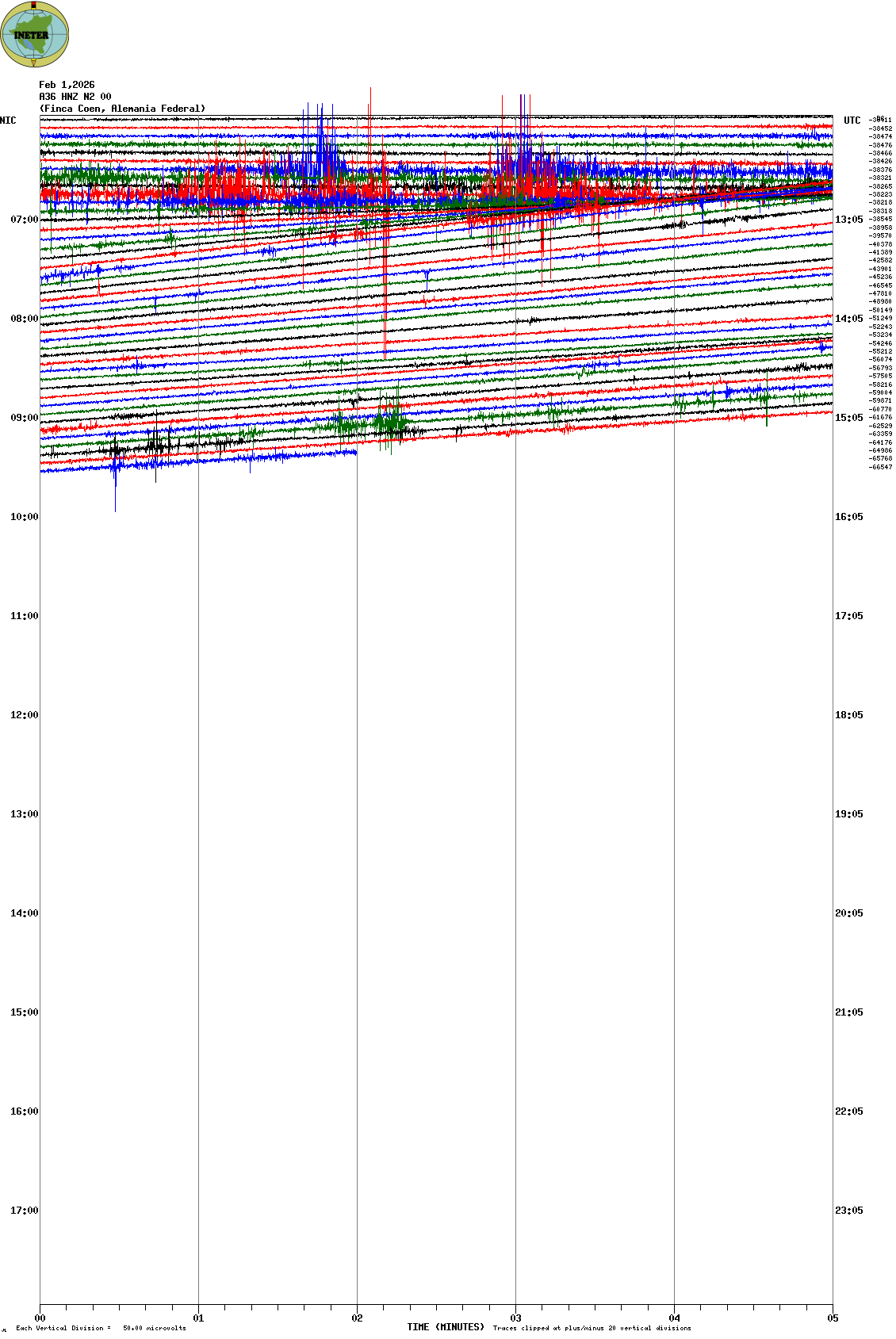Click the INETER globe logo
The height and width of the screenshot is (1339, 896).
tap(35, 34)
